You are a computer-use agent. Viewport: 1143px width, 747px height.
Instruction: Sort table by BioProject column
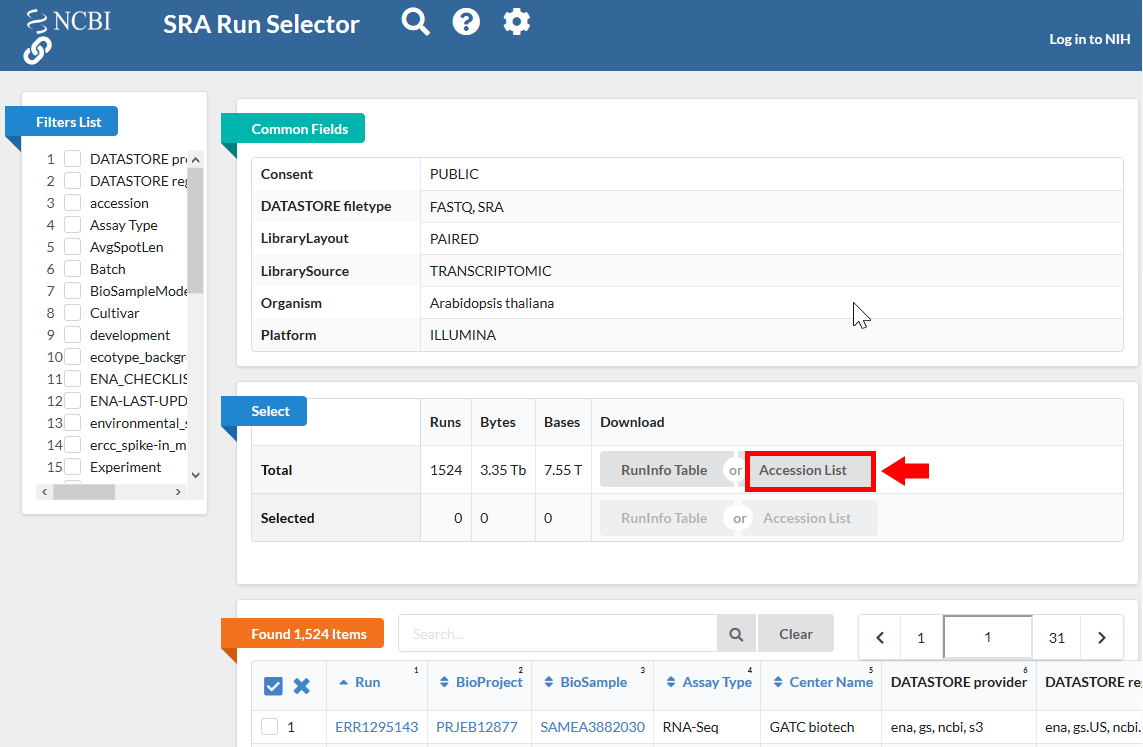pyautogui.click(x=481, y=682)
